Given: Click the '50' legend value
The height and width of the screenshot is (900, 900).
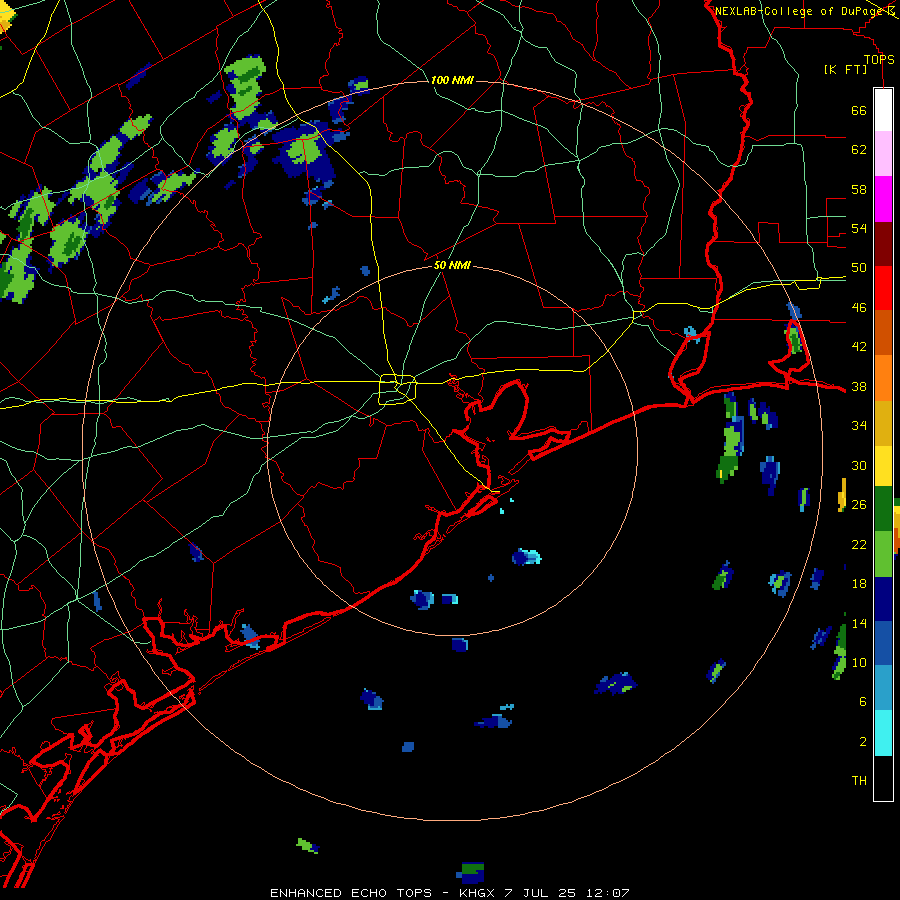Looking at the screenshot, I should 859,268.
